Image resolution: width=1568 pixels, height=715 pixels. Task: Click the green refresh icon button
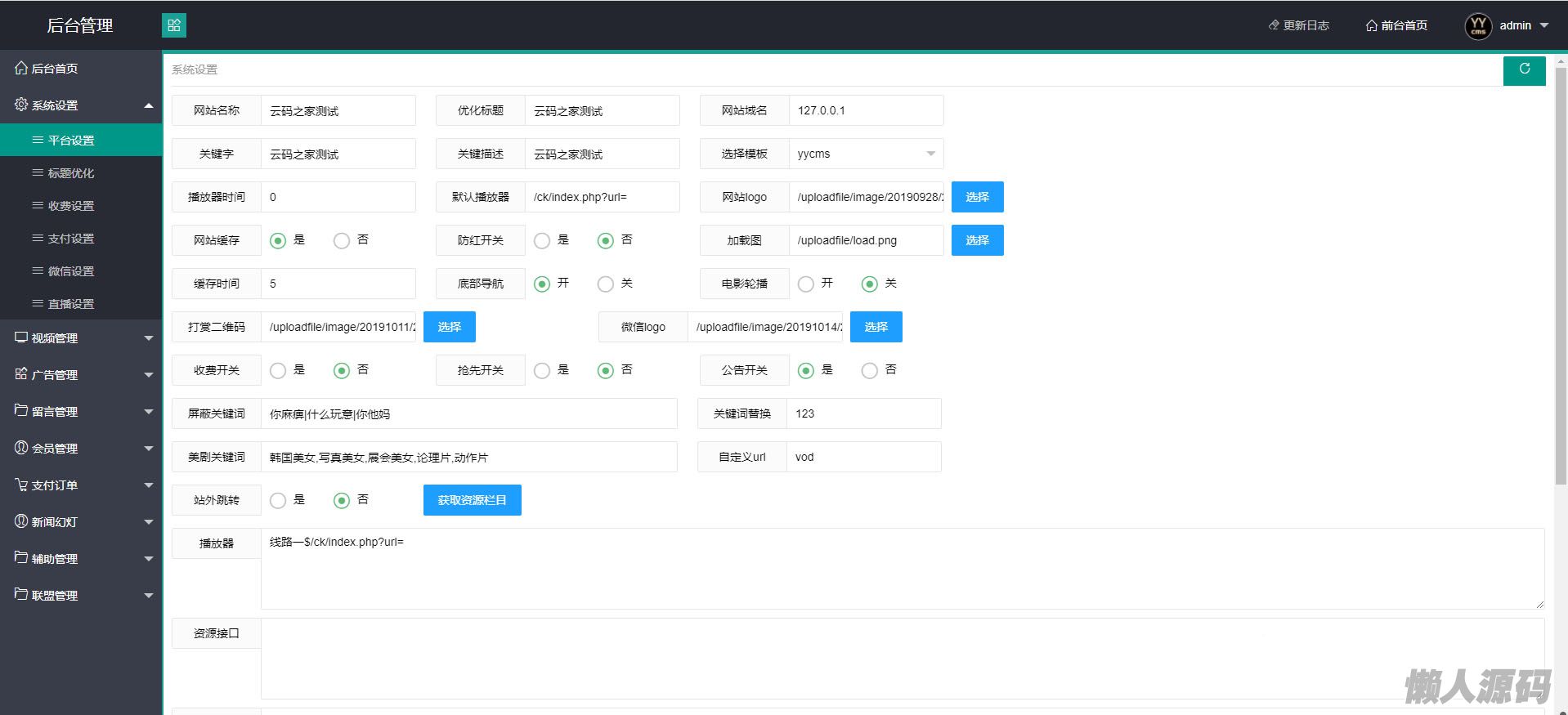click(1524, 70)
